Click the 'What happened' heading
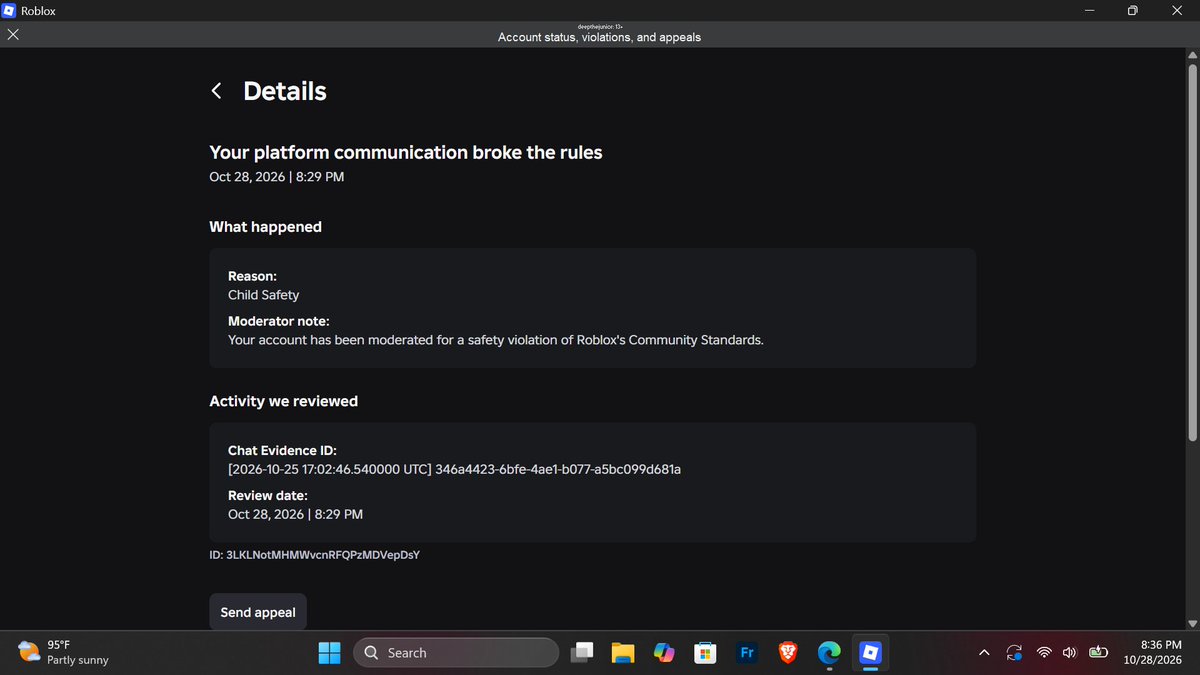Viewport: 1200px width, 675px height. coord(265,227)
